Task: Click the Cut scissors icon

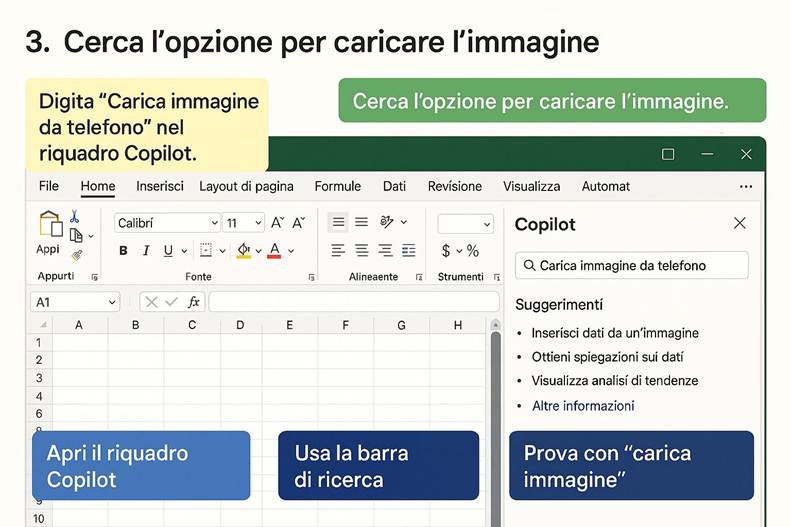Action: click(x=74, y=217)
